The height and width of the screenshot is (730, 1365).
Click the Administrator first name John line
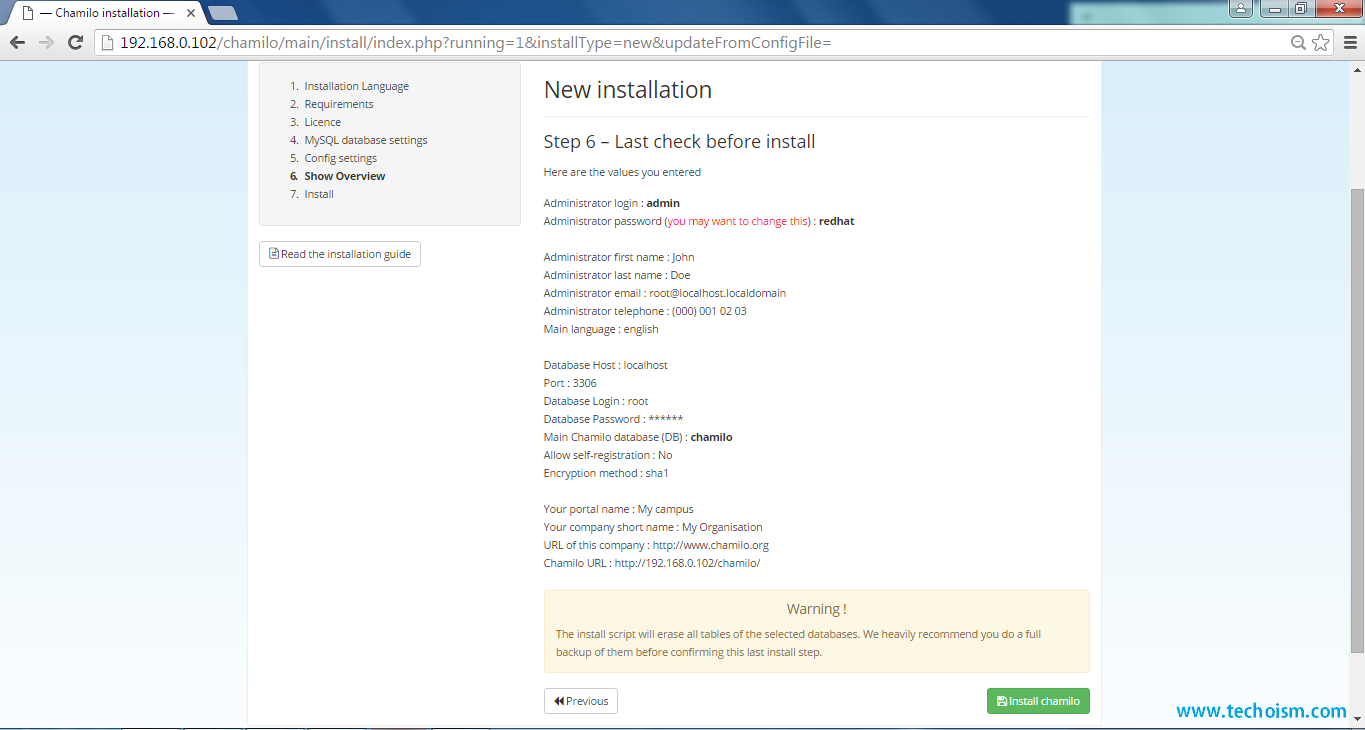point(619,257)
